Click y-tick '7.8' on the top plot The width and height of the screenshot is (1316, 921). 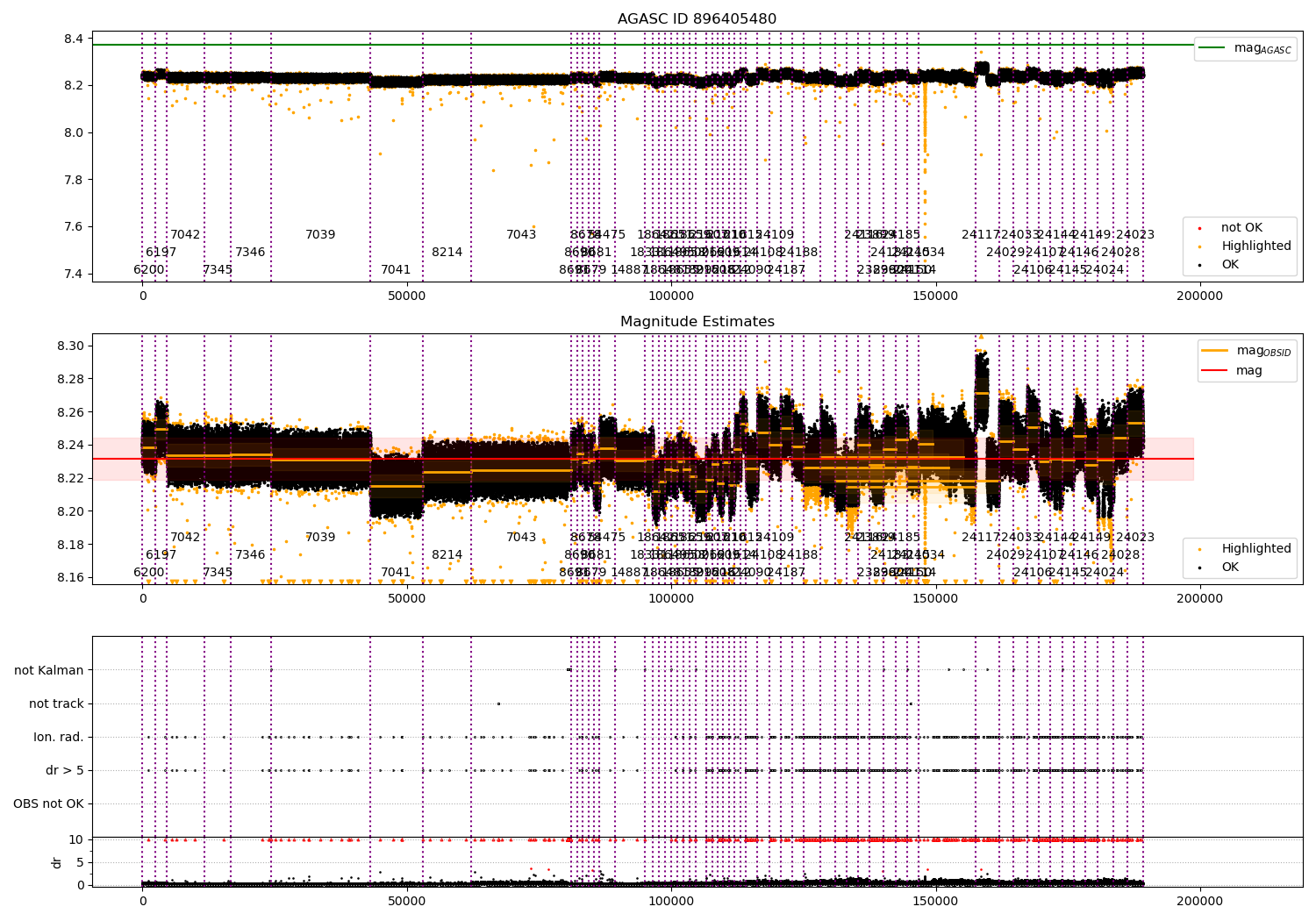74,180
